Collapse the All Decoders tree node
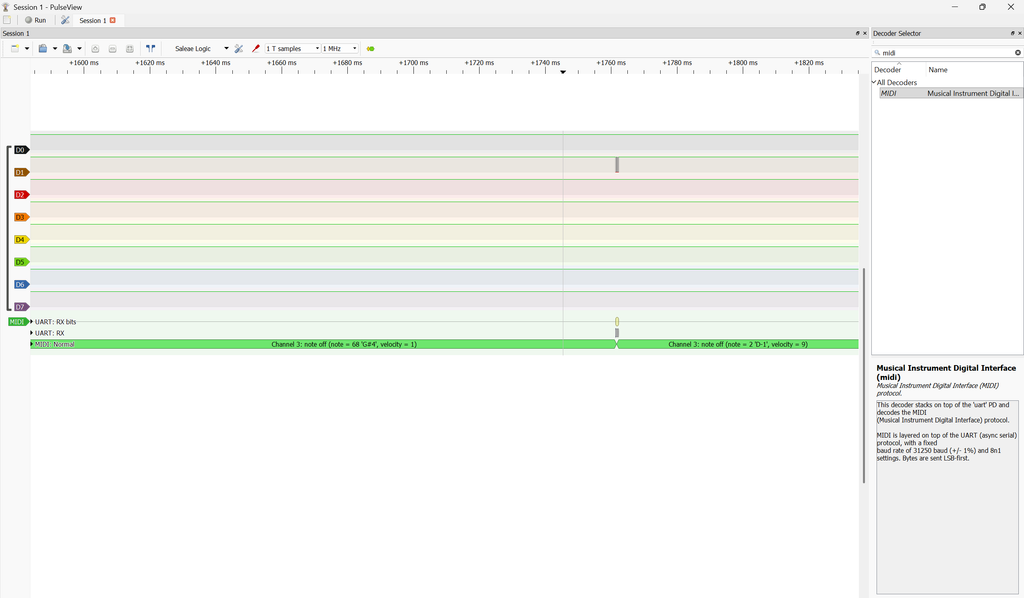 (874, 82)
